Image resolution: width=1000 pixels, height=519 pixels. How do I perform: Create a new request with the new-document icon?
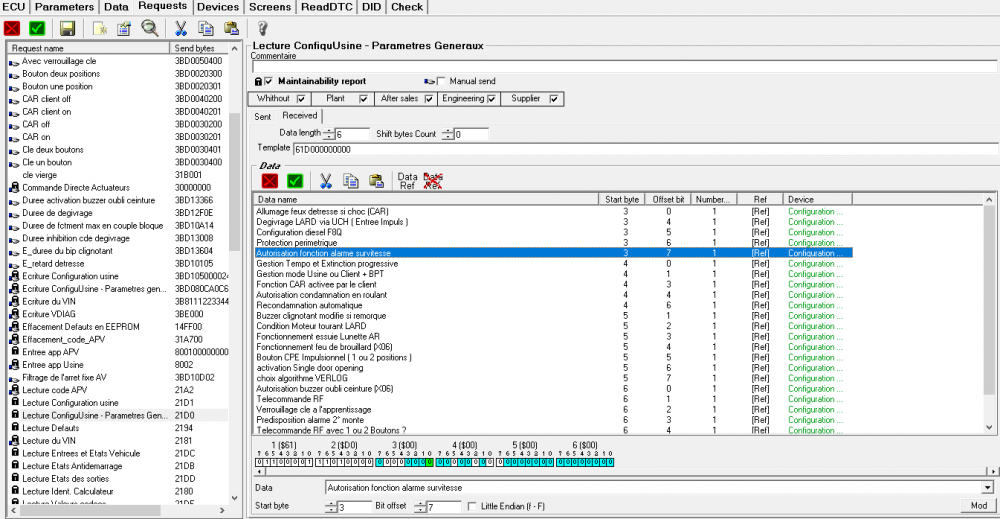pyautogui.click(x=100, y=28)
